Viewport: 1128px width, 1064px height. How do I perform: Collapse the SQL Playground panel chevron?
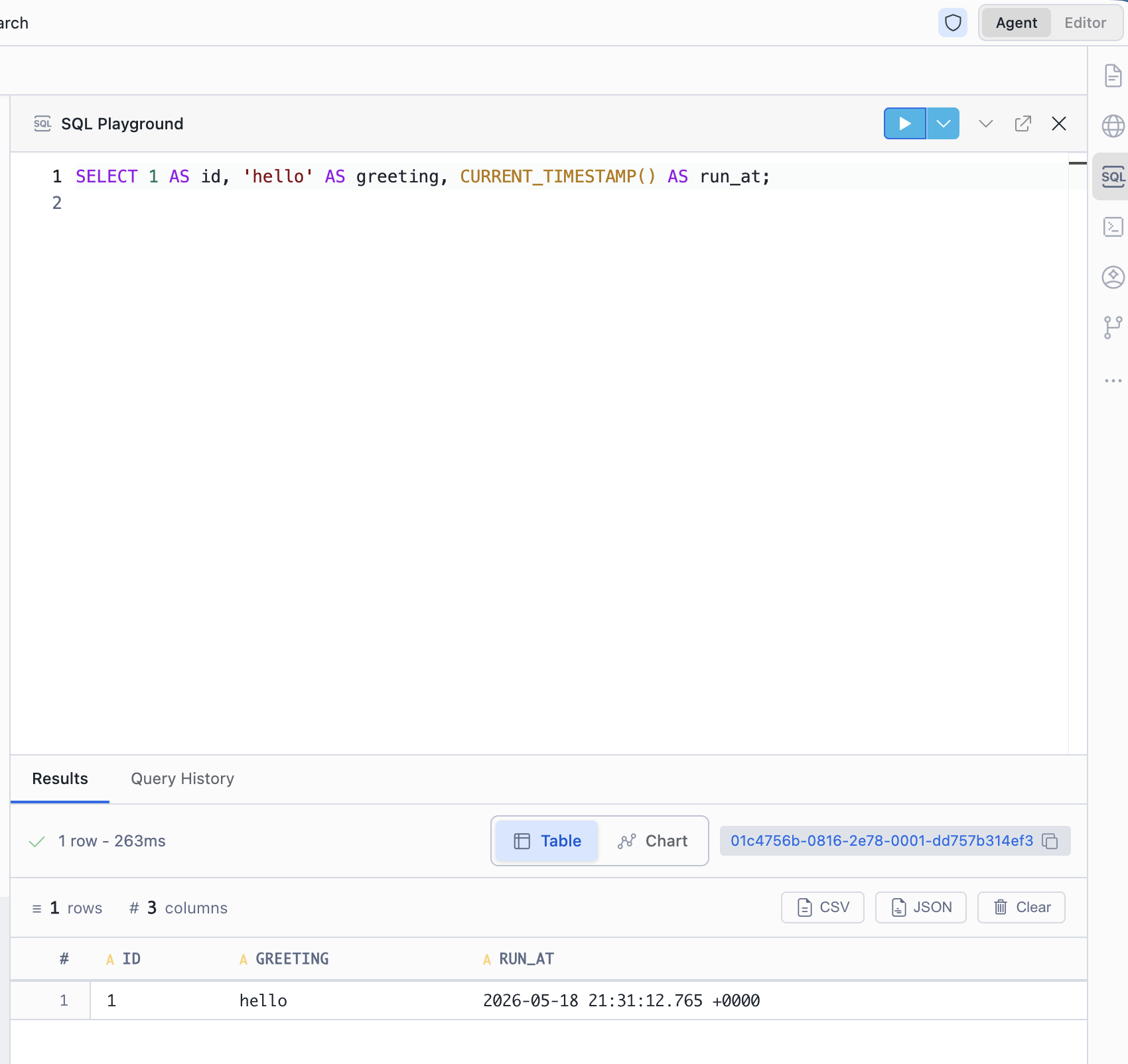coord(986,123)
